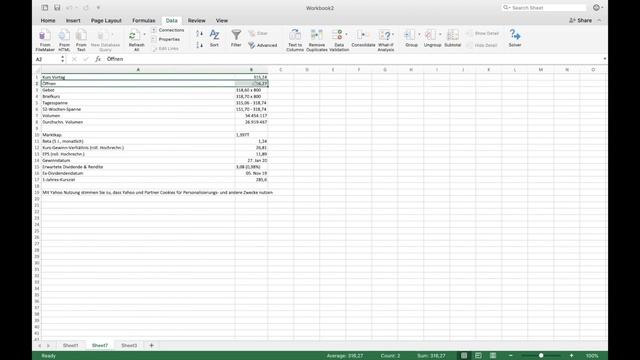Click the formula bar containing Öffnen

(353, 59)
